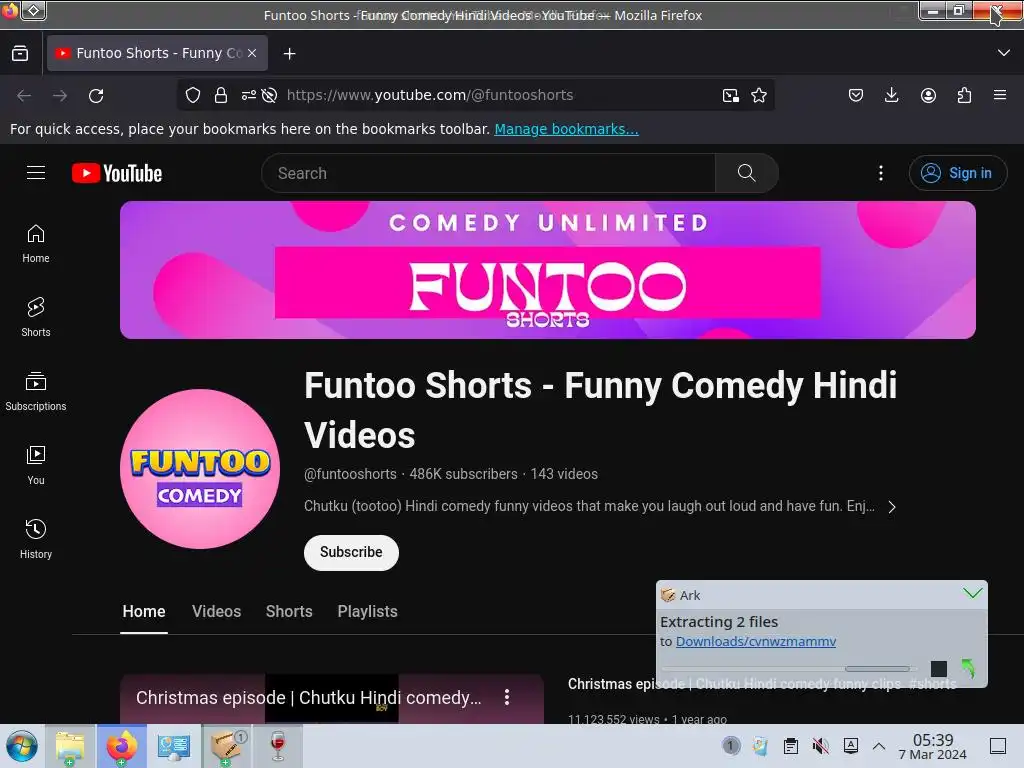Show site security lock information

pos(221,95)
